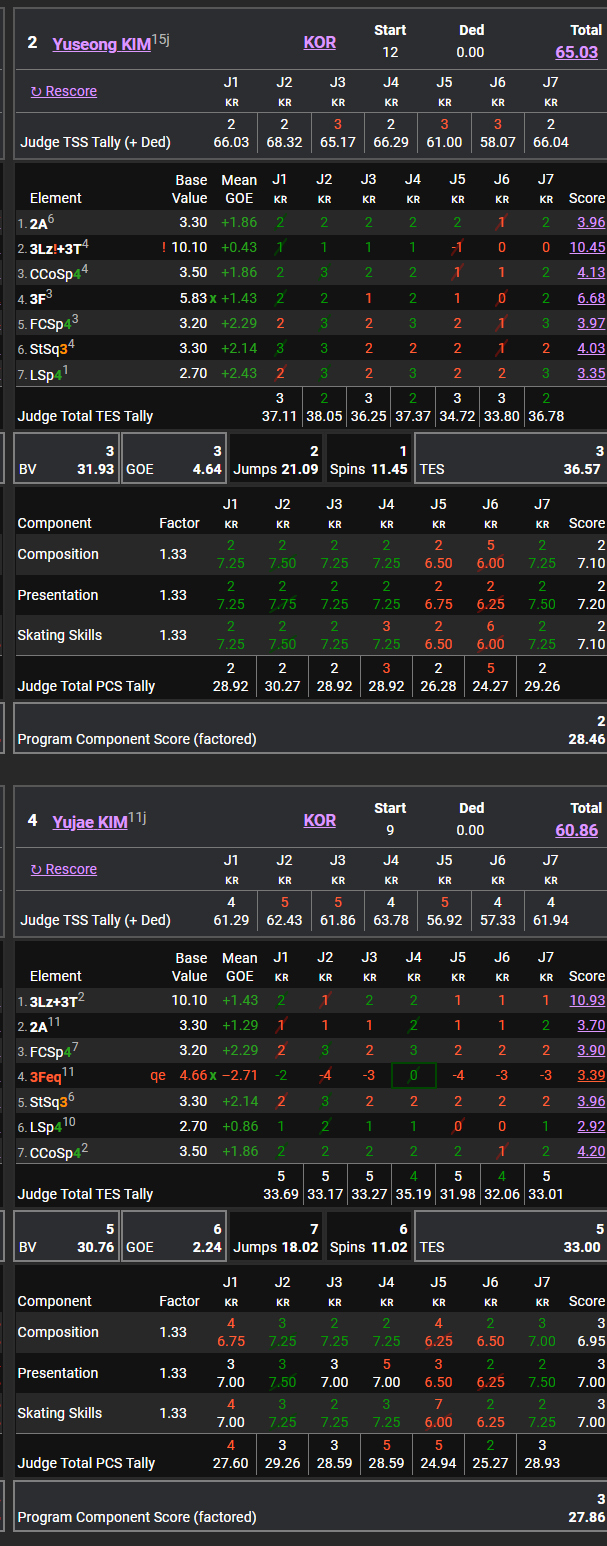This screenshot has width=607, height=1546.
Task: Open the 10.93 score for 3Lz+3T
Action: coord(586,1000)
